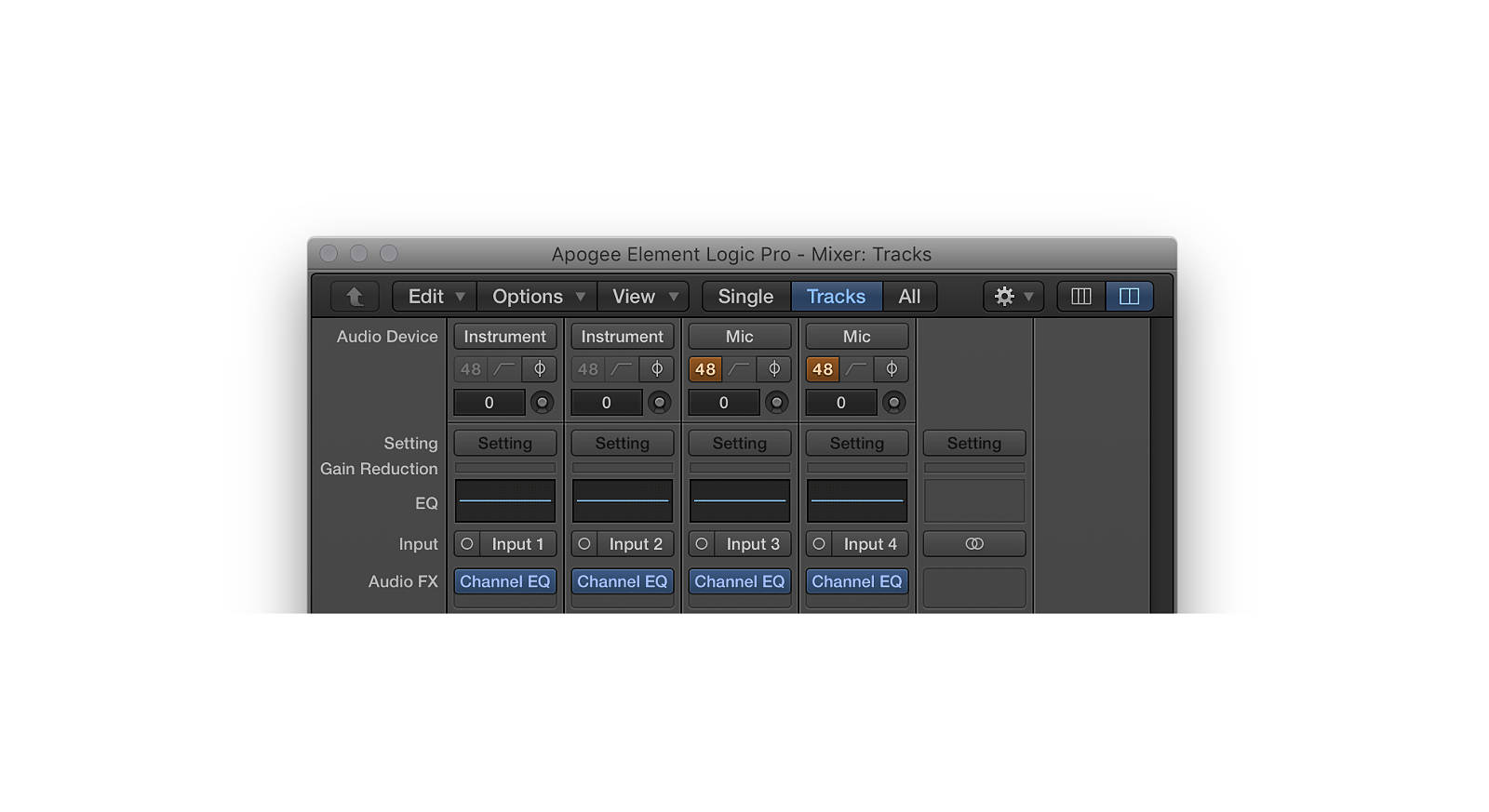Disable 48V phantom power on Input 4 strip

823,369
